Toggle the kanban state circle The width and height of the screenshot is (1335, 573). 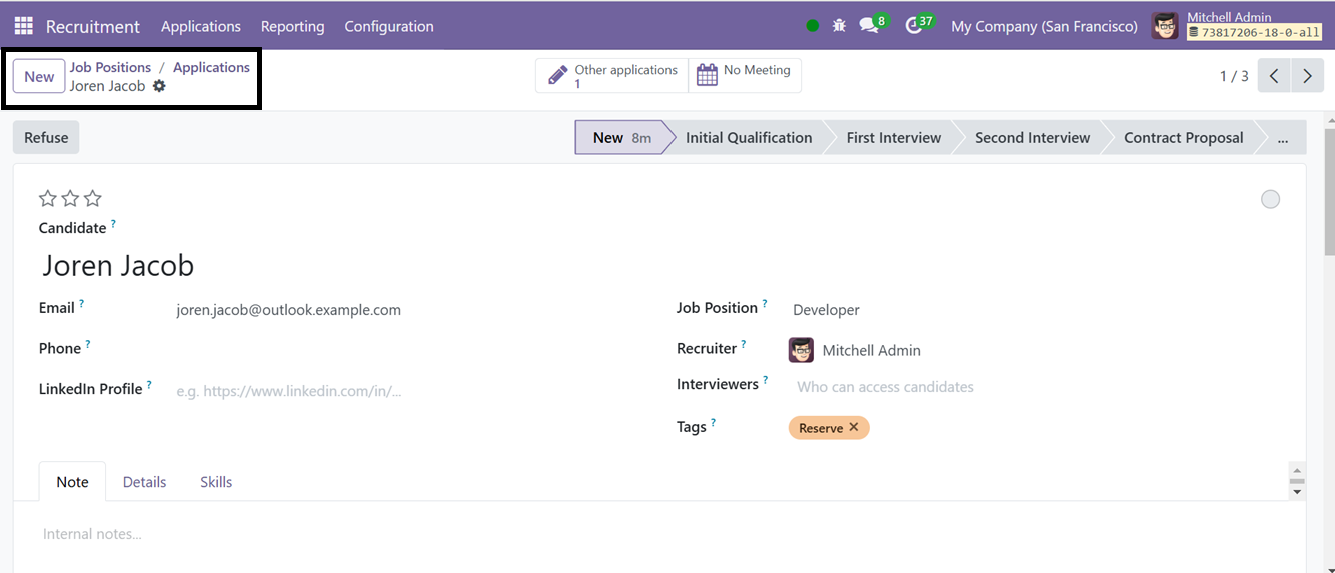[1270, 199]
